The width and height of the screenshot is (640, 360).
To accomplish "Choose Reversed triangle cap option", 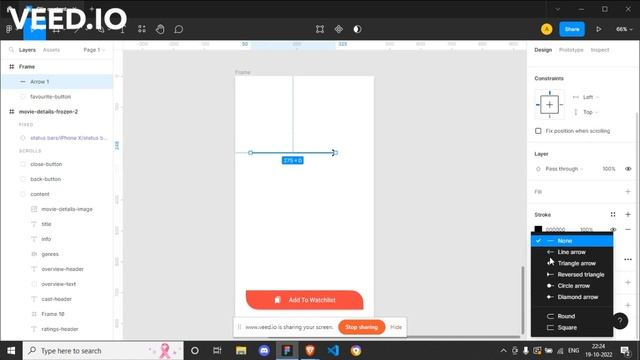I will pos(572,275).
